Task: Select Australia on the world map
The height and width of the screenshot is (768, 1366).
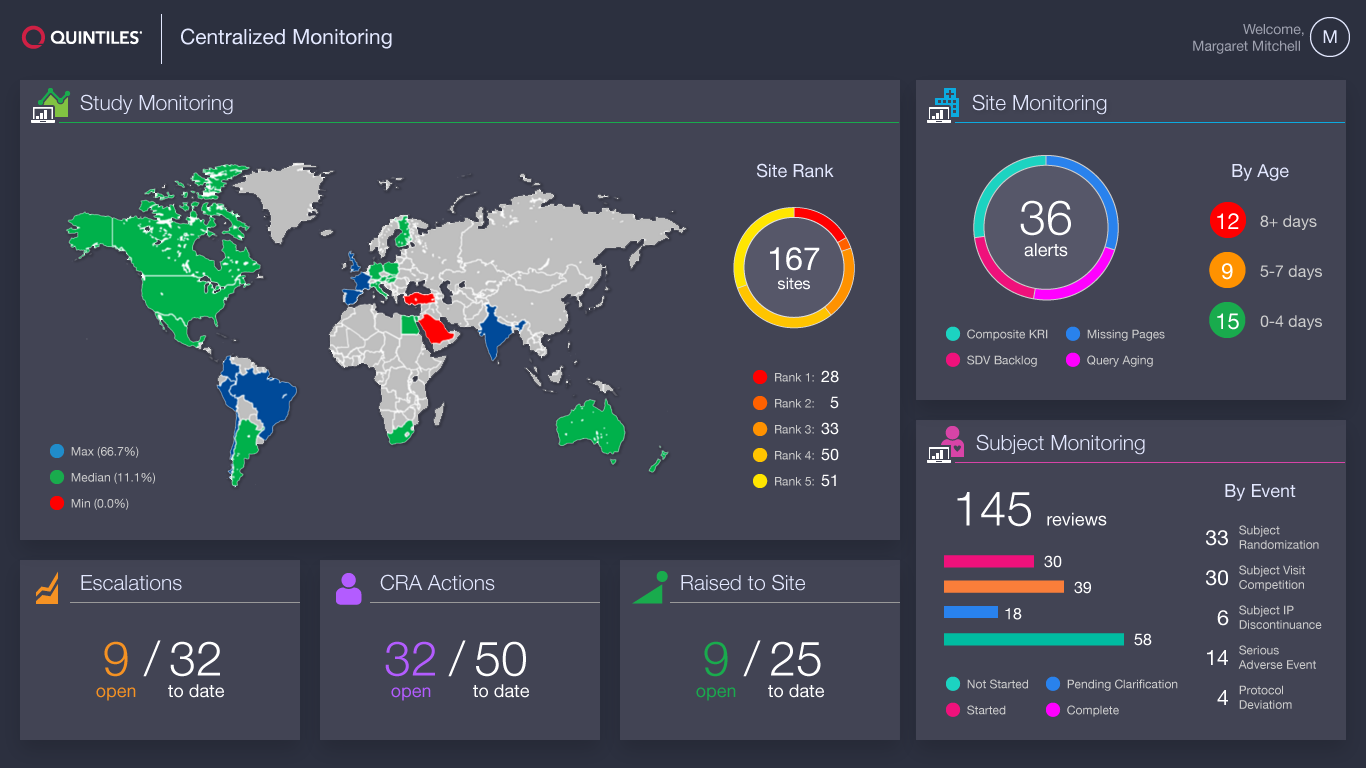Action: click(591, 425)
